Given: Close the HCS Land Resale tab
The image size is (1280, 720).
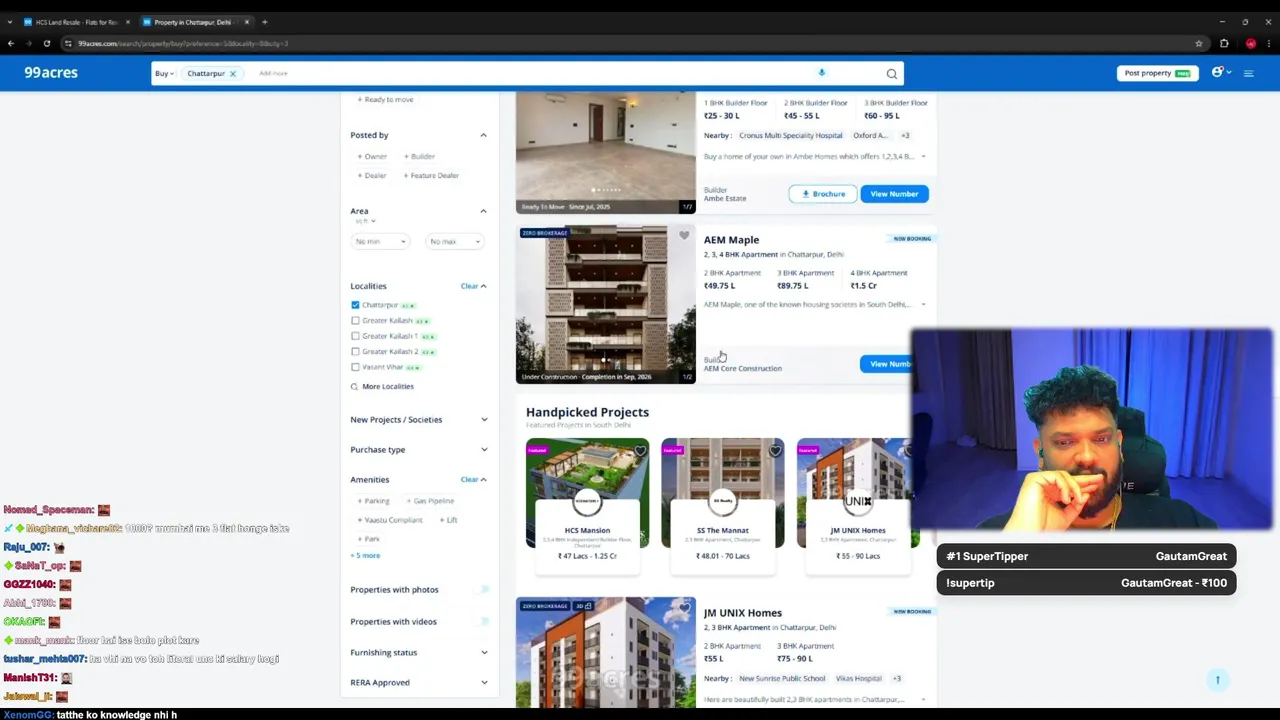Looking at the screenshot, I should [127, 22].
